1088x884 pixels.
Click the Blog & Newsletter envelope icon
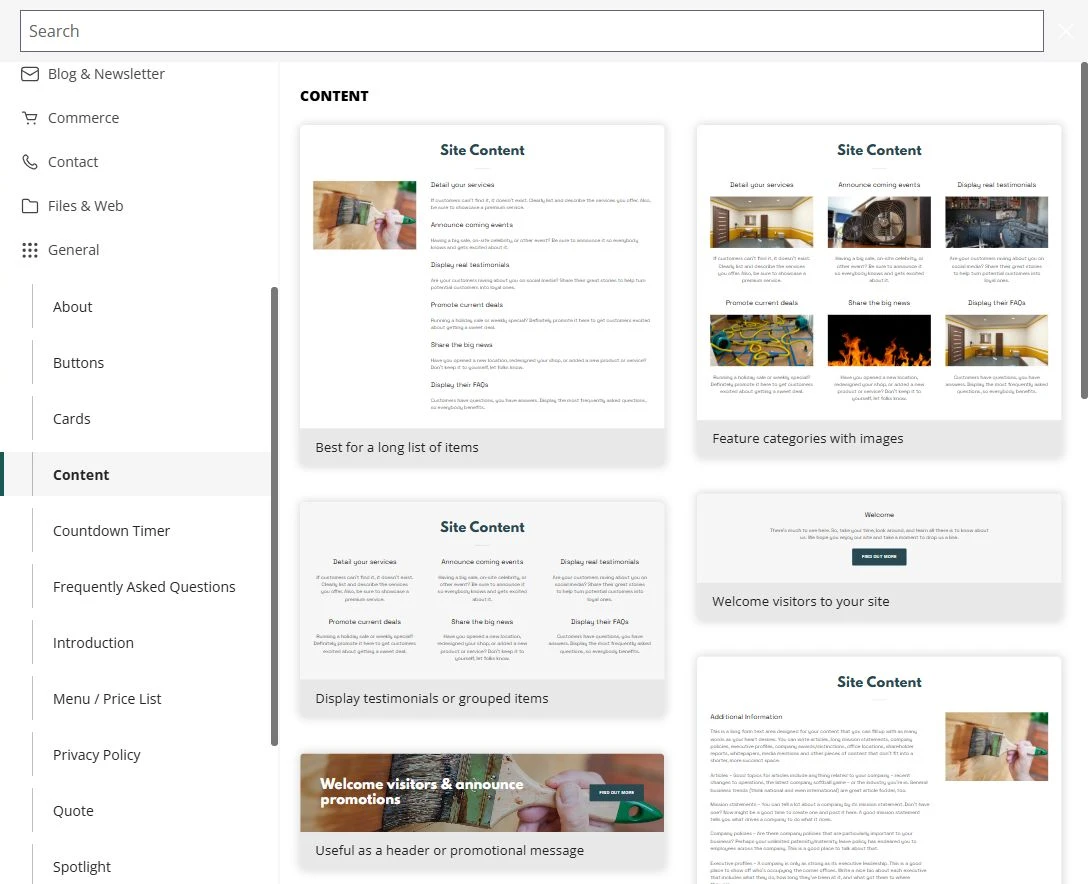pyautogui.click(x=30, y=74)
